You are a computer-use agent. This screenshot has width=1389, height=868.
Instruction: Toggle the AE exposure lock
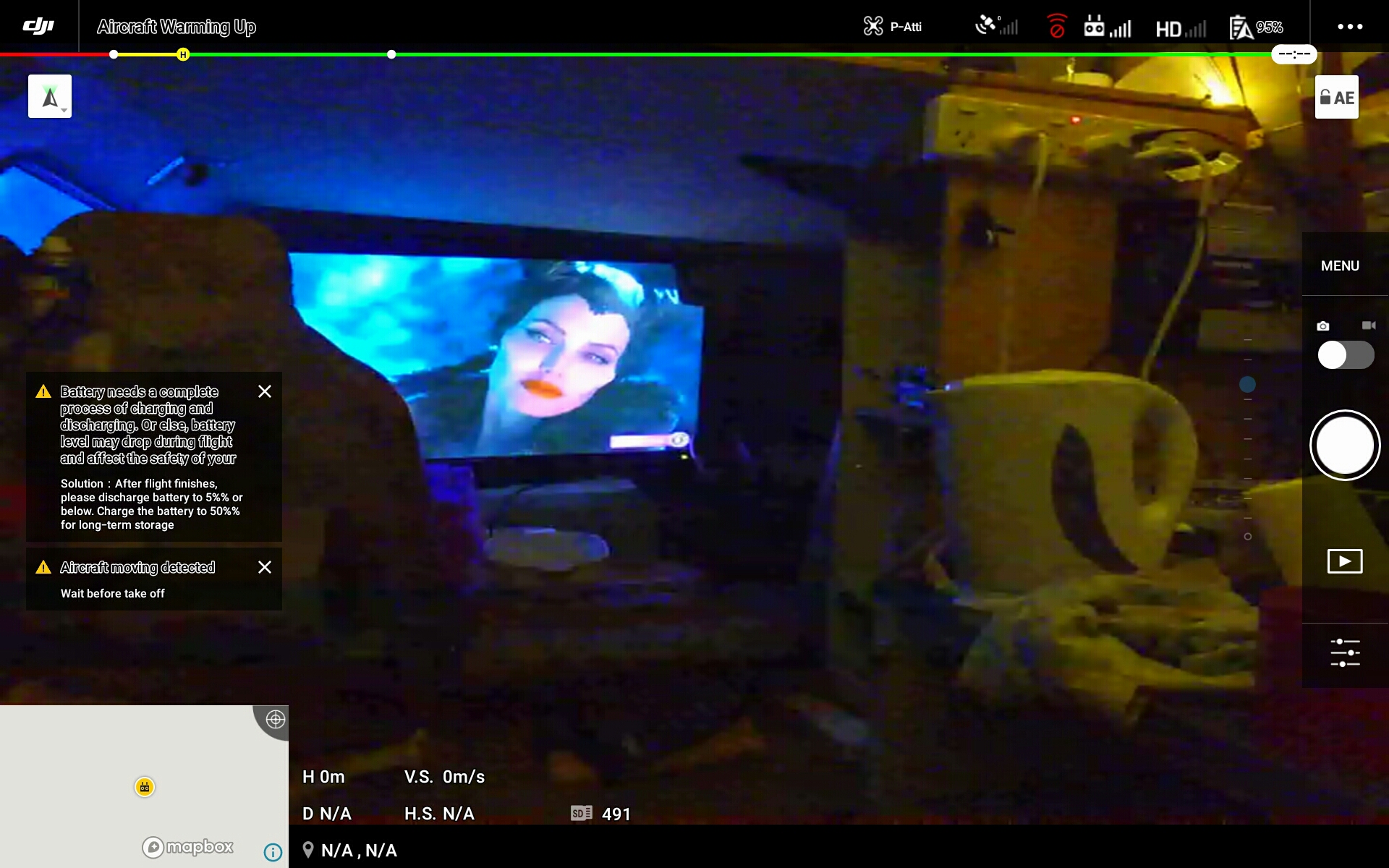(1337, 97)
